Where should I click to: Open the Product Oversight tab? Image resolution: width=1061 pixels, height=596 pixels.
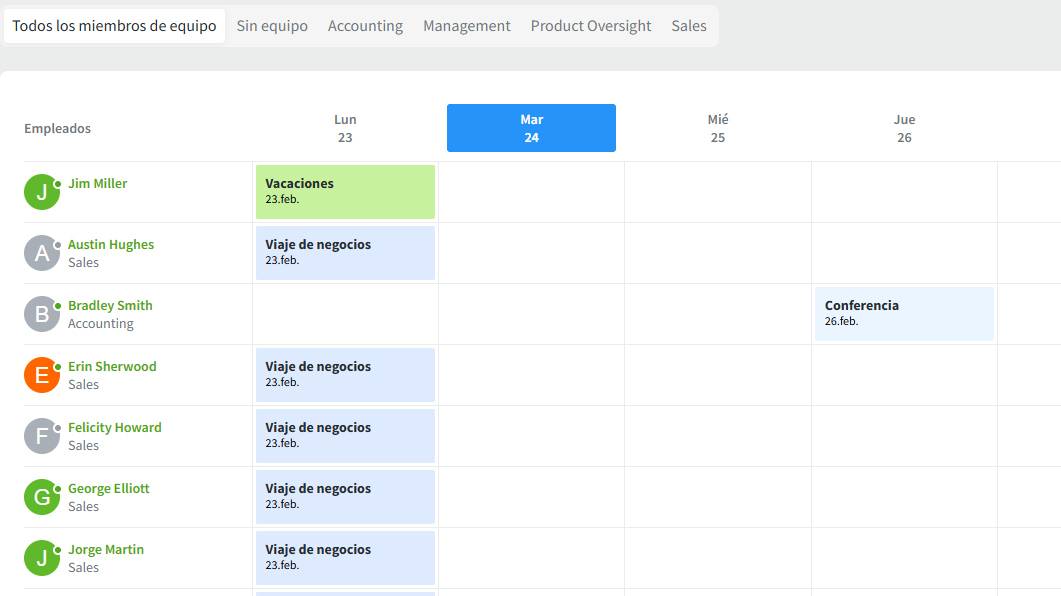click(x=591, y=26)
